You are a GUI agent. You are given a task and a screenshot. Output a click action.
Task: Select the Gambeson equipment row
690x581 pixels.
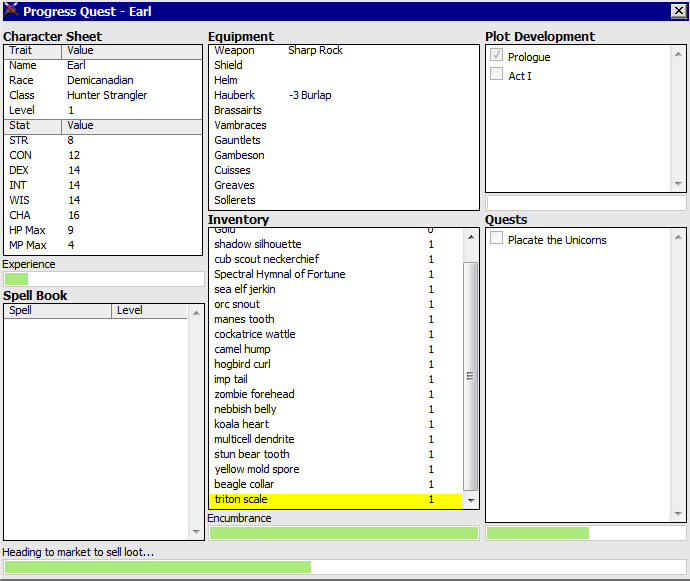(344, 155)
